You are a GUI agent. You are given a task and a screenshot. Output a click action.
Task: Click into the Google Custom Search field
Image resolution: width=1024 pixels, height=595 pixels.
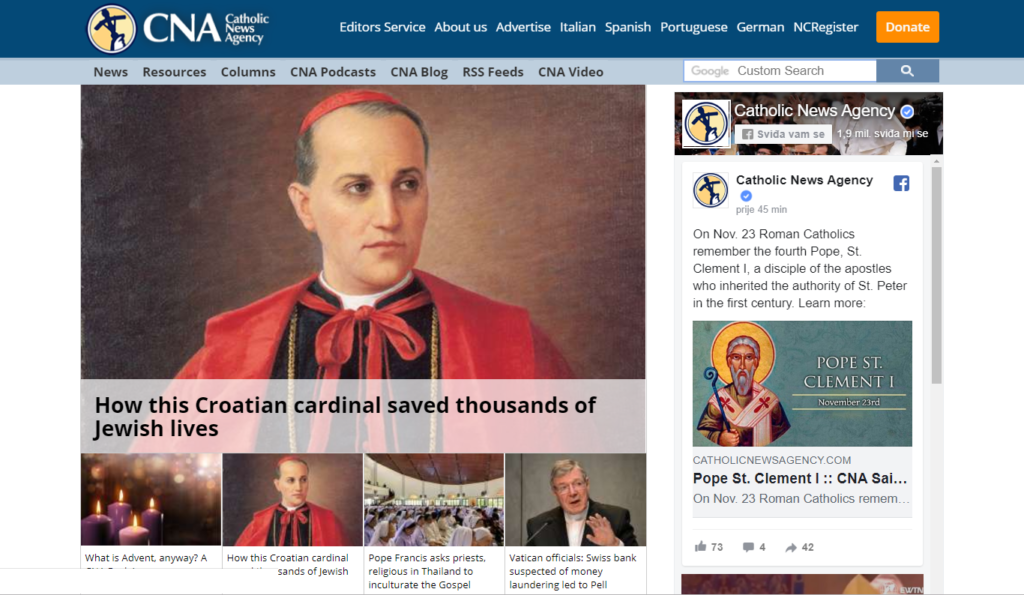point(780,71)
